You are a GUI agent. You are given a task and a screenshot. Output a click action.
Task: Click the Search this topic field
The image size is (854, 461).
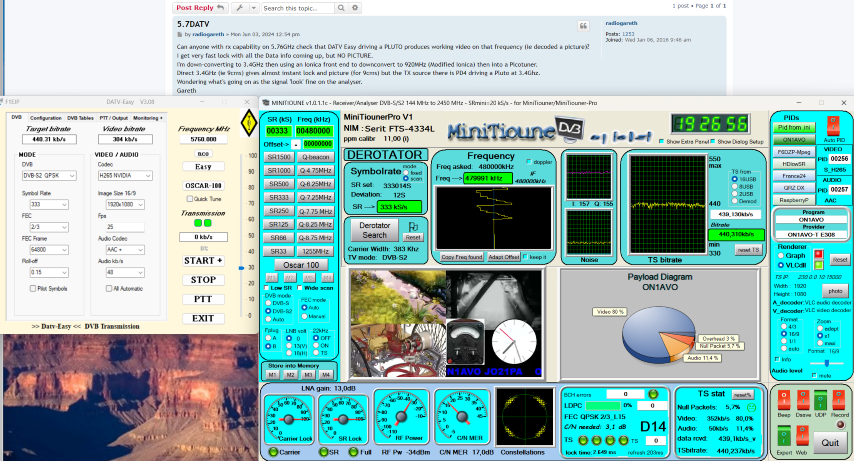[x=297, y=8]
